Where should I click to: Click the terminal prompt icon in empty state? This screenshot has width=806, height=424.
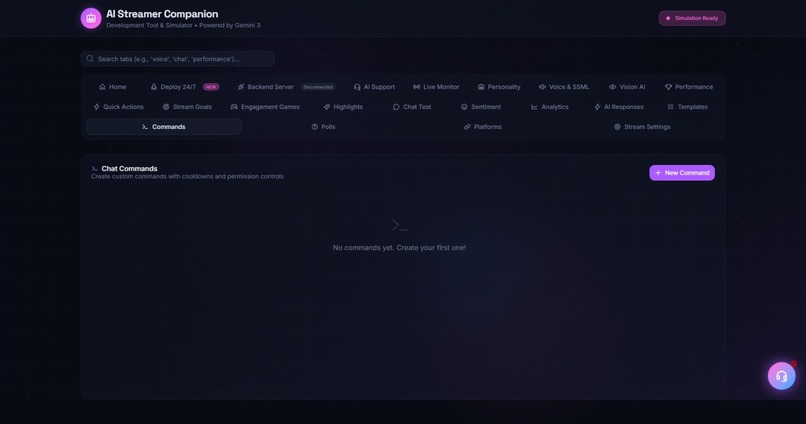point(399,225)
